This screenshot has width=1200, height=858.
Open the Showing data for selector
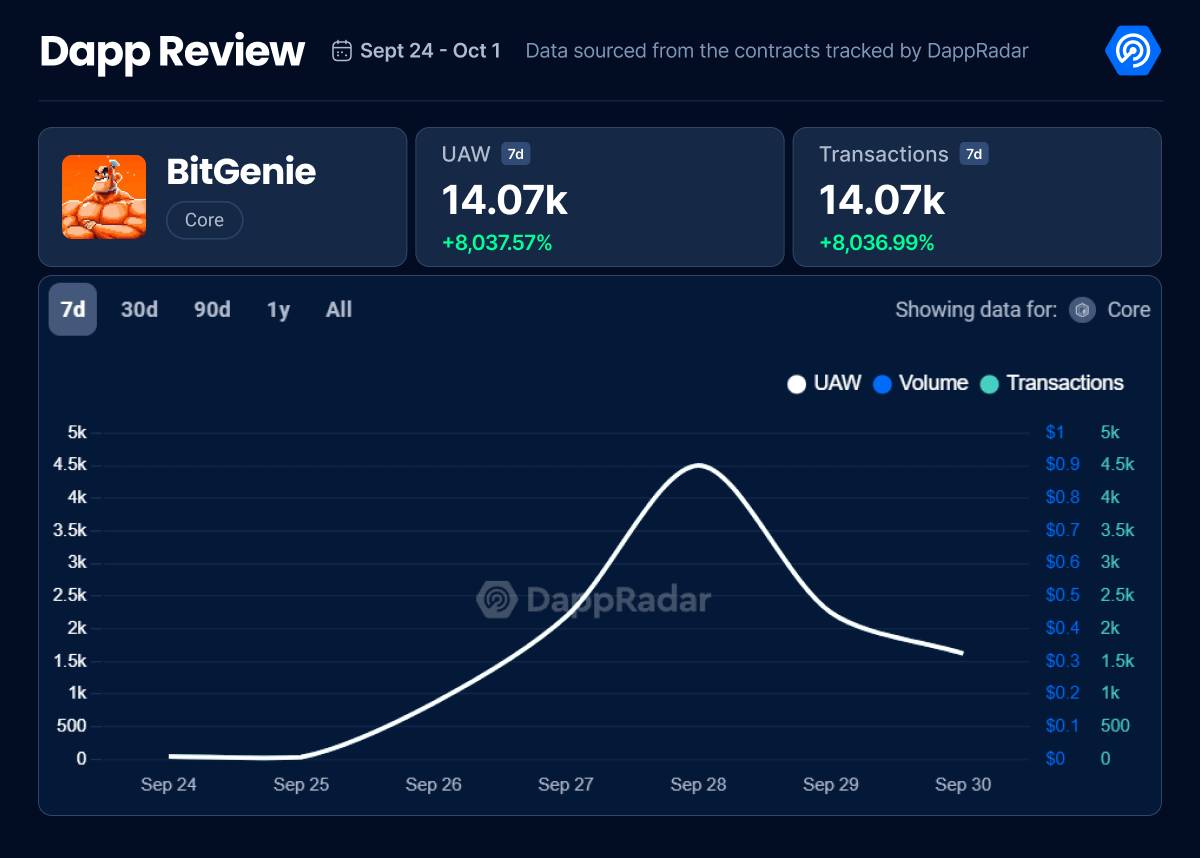coord(975,310)
